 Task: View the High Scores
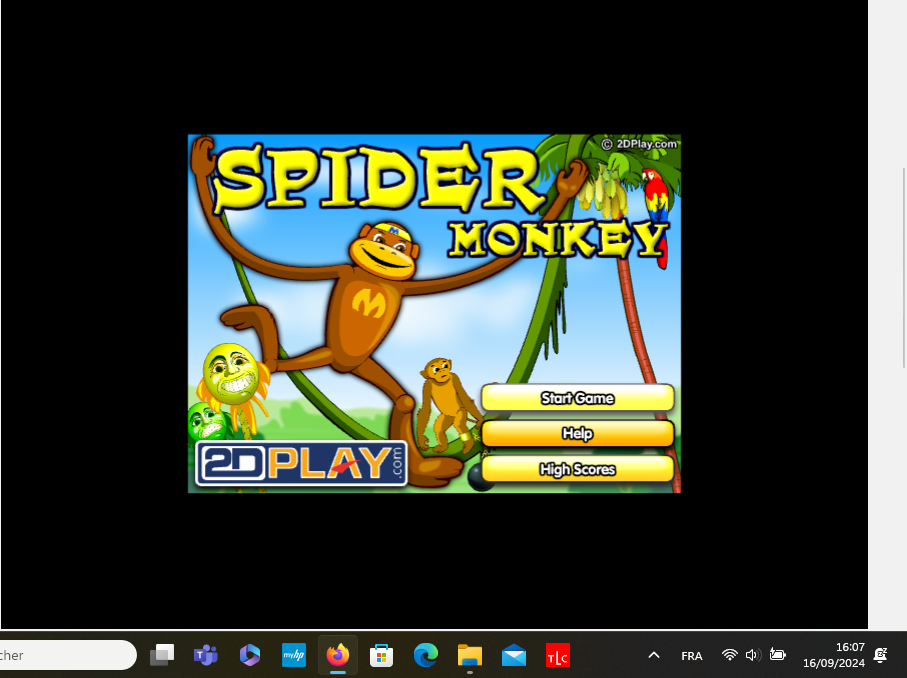(577, 469)
